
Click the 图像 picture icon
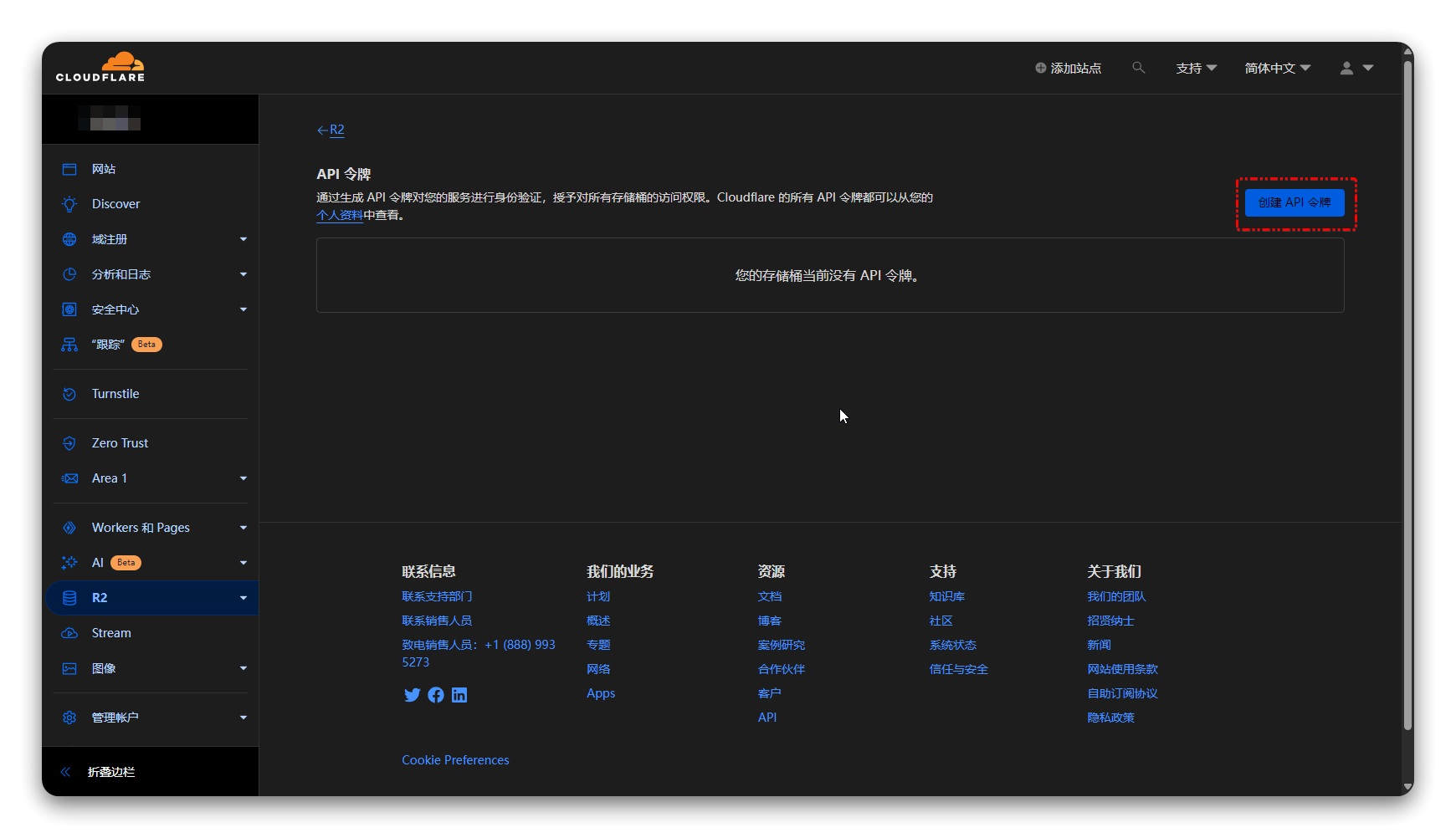(69, 668)
